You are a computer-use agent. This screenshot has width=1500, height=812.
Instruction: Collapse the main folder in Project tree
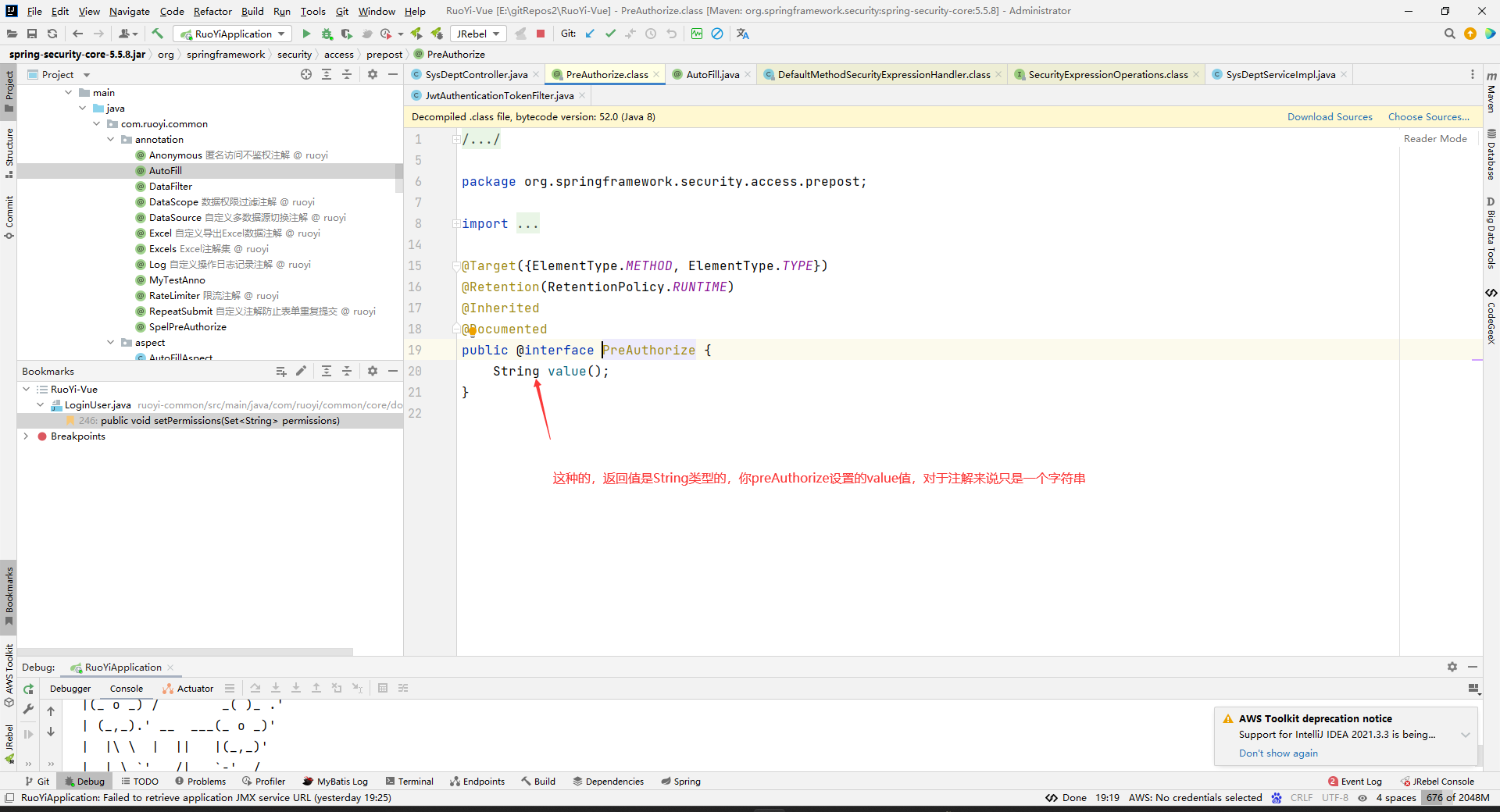69,92
